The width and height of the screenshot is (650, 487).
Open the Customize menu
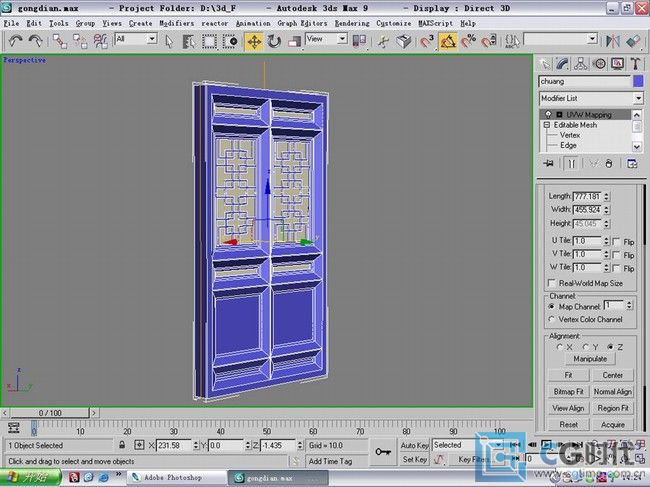(394, 24)
